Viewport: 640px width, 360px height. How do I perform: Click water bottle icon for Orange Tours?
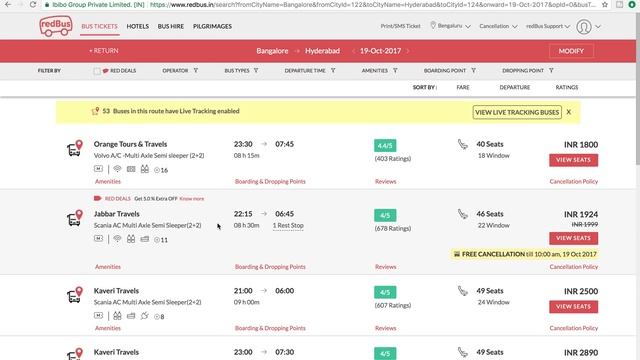[x=144, y=169]
